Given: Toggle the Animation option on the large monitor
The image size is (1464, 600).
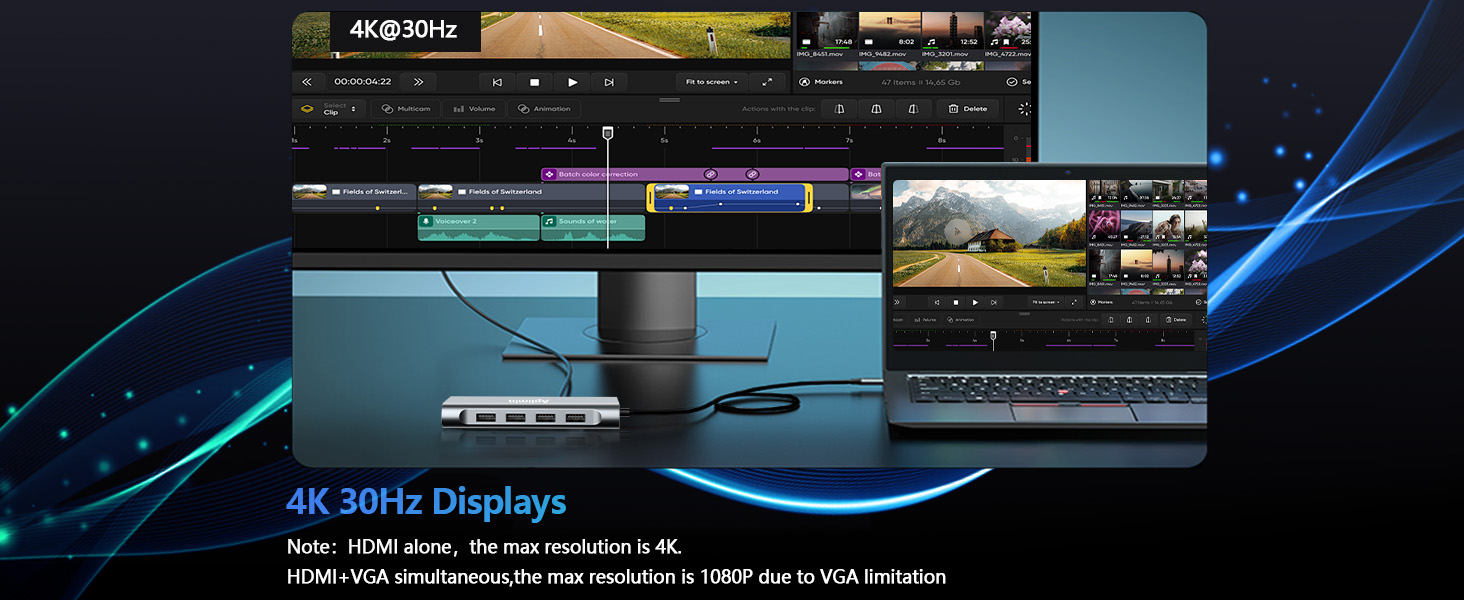Looking at the screenshot, I should pyautogui.click(x=544, y=109).
